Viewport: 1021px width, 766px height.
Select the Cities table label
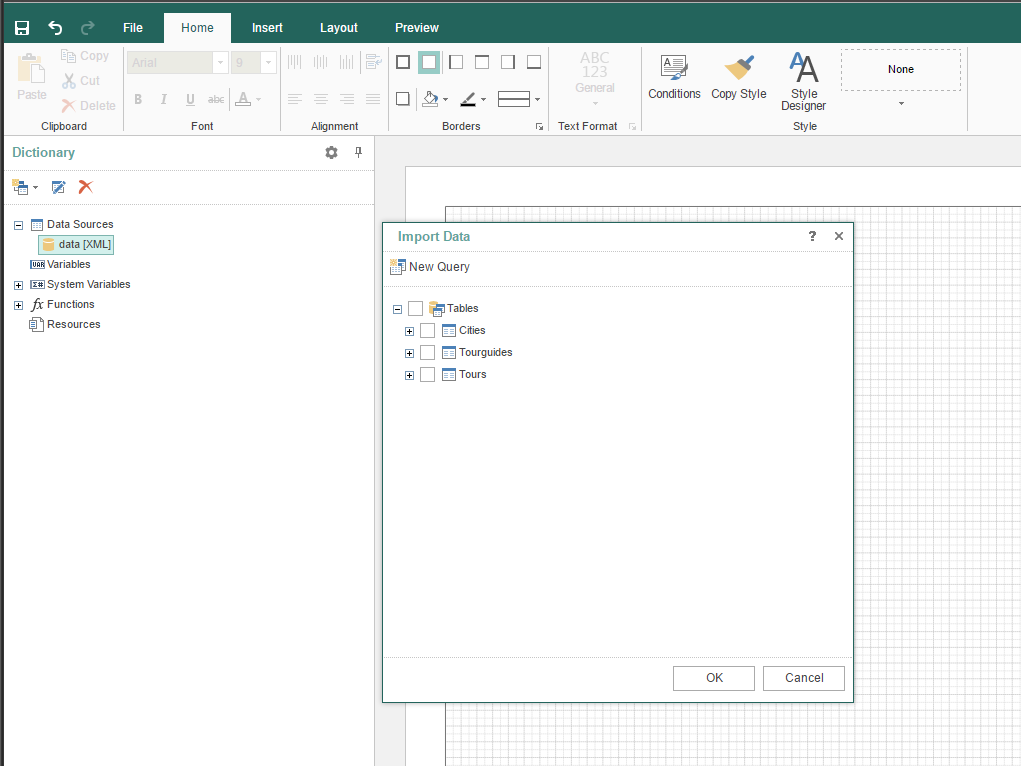point(472,330)
